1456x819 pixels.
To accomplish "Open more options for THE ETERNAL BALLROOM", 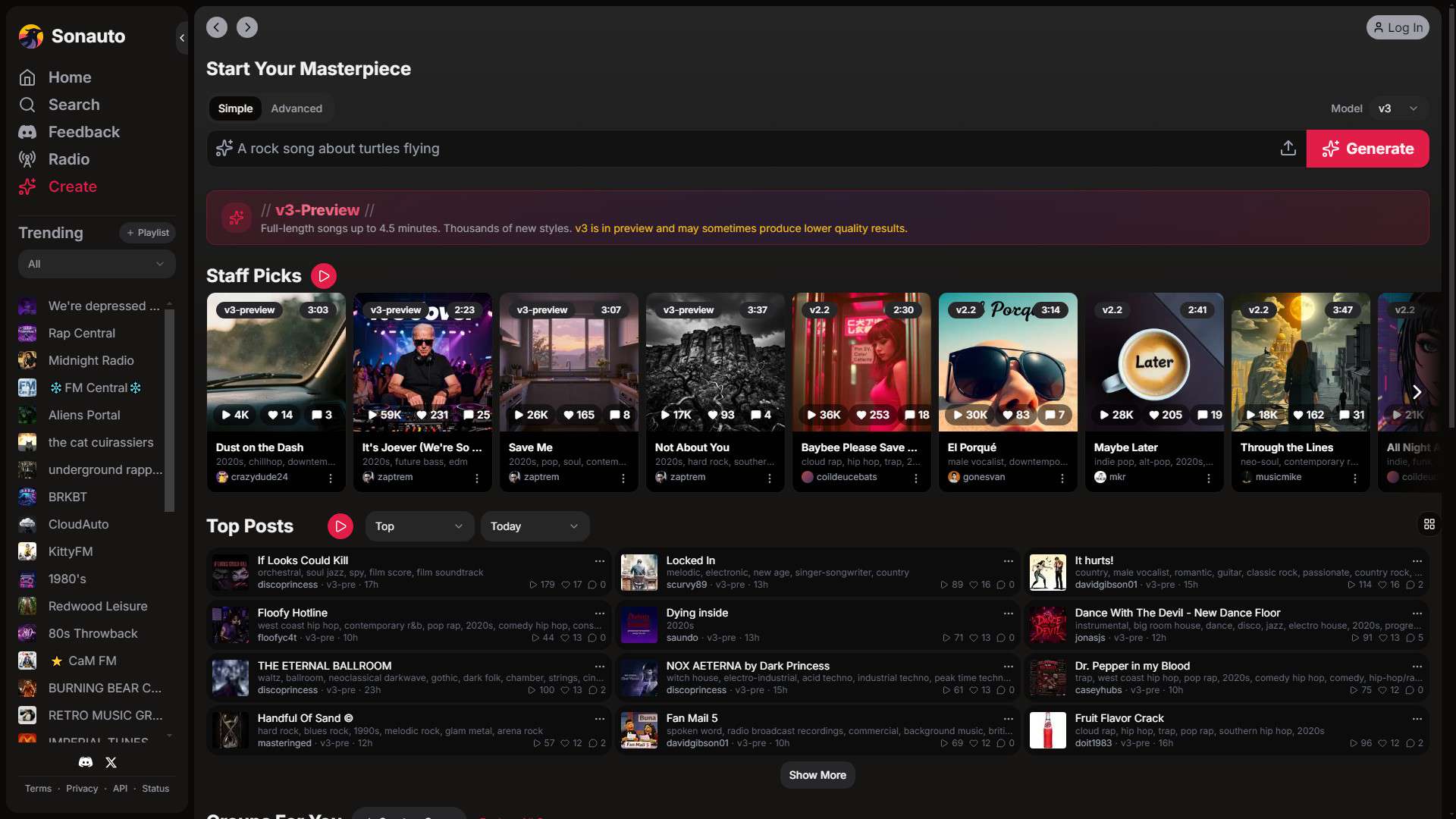I will tap(600, 667).
